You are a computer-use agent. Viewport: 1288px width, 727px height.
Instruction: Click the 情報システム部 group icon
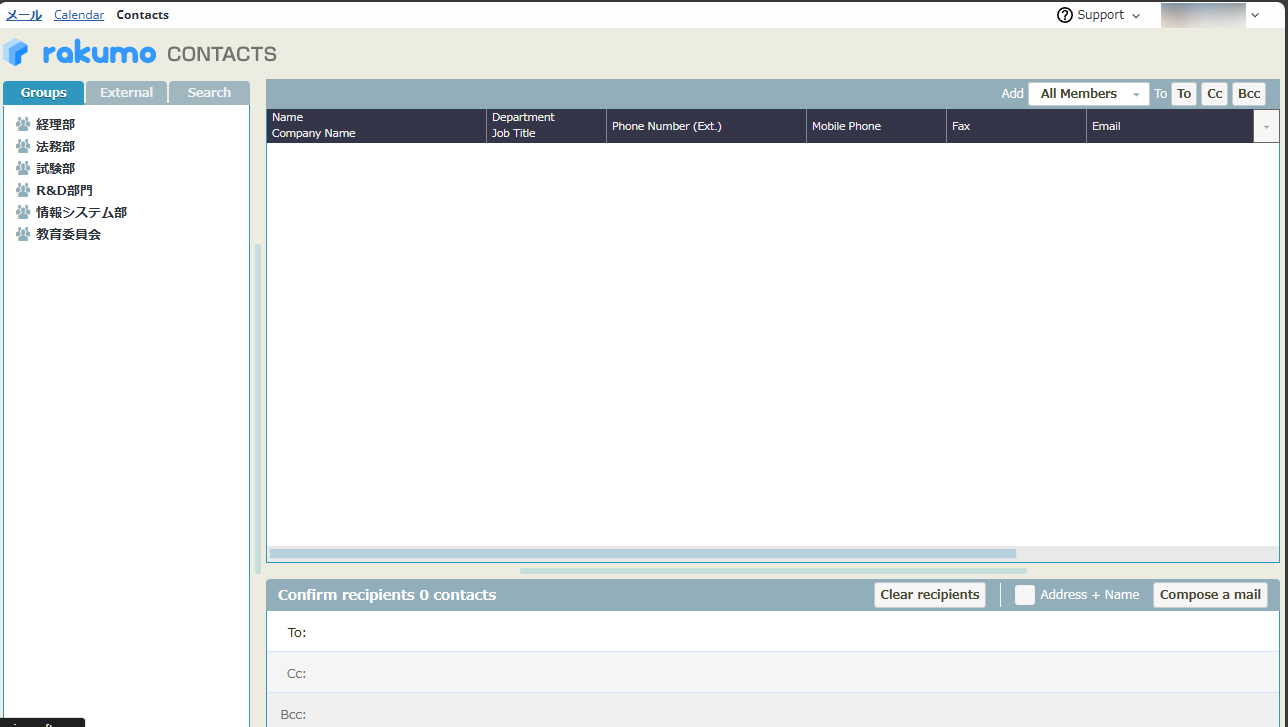[23, 212]
